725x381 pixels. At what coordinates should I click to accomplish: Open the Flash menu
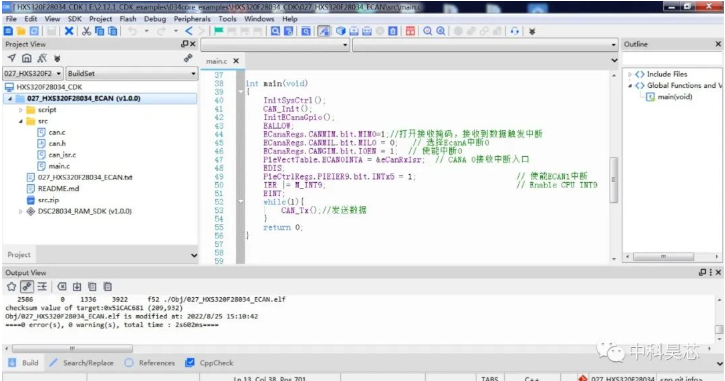128,19
